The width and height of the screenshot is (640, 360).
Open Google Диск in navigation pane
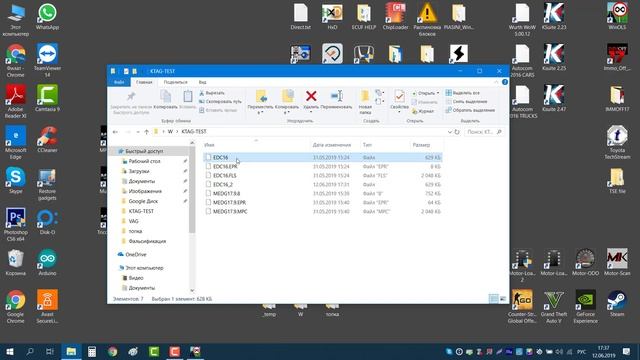tap(143, 201)
